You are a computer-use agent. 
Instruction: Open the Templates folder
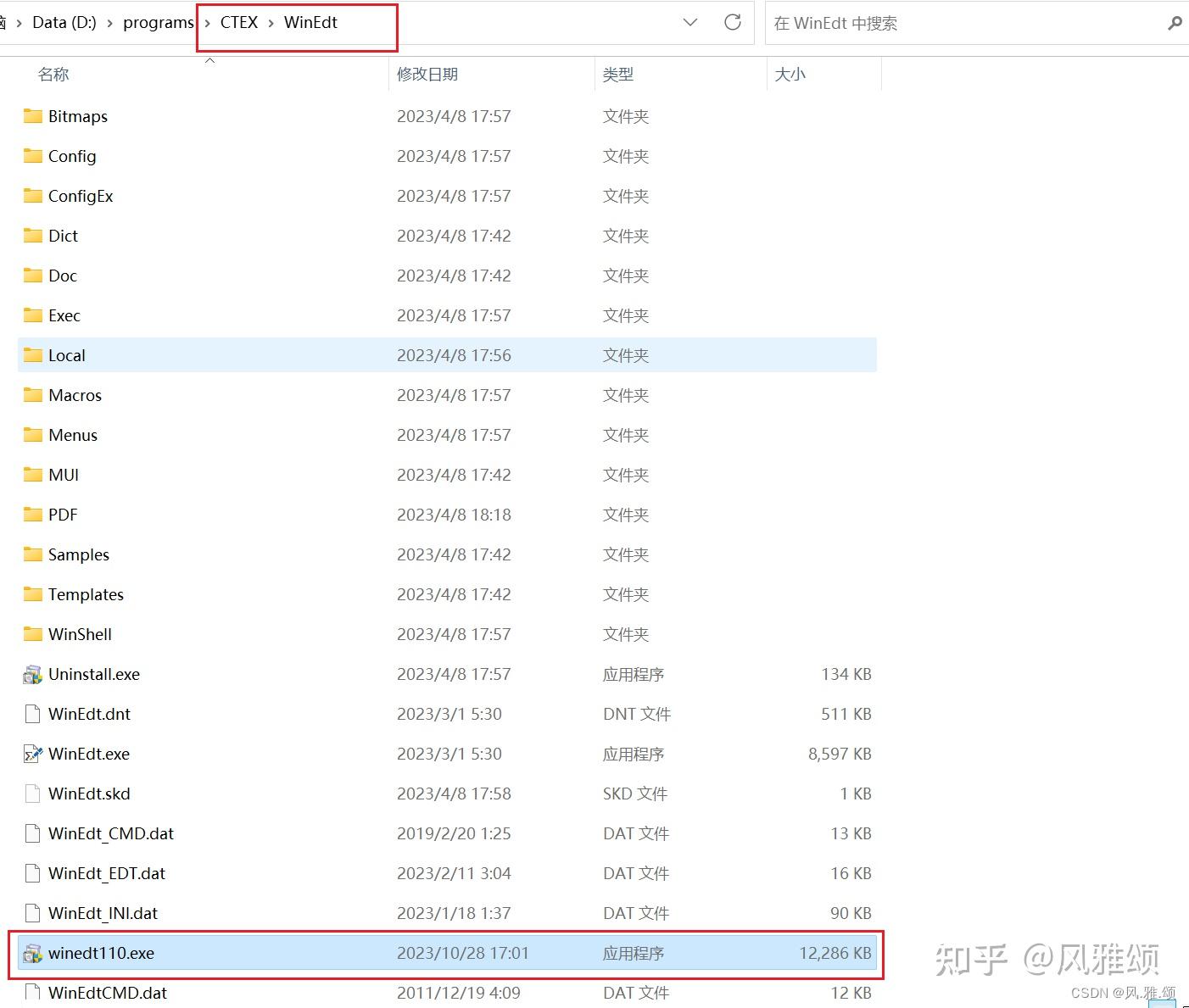pyautogui.click(x=85, y=594)
